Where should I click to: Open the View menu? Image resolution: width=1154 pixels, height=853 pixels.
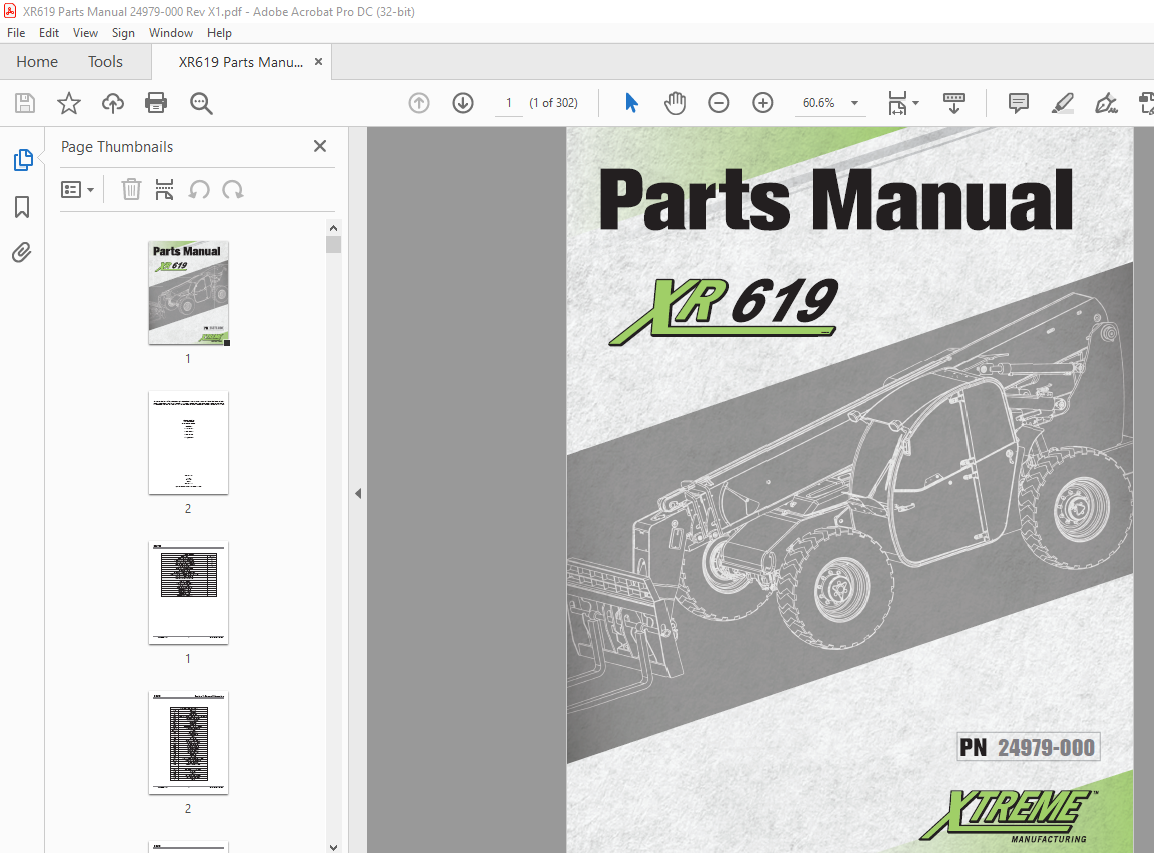[85, 33]
